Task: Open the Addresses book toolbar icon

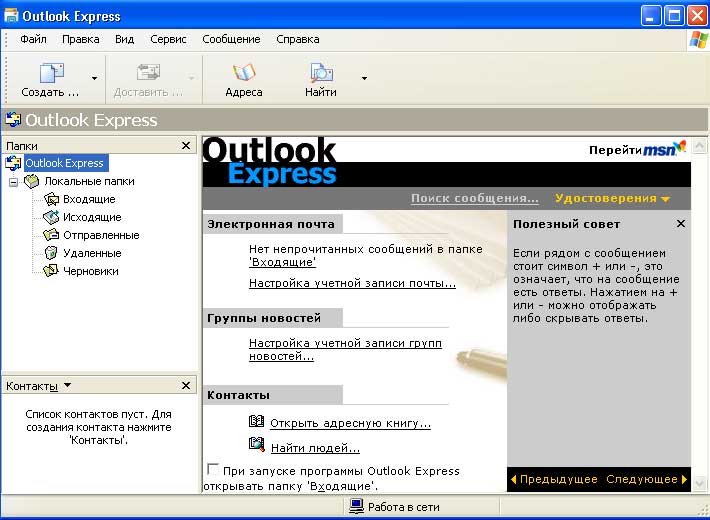Action: (244, 74)
